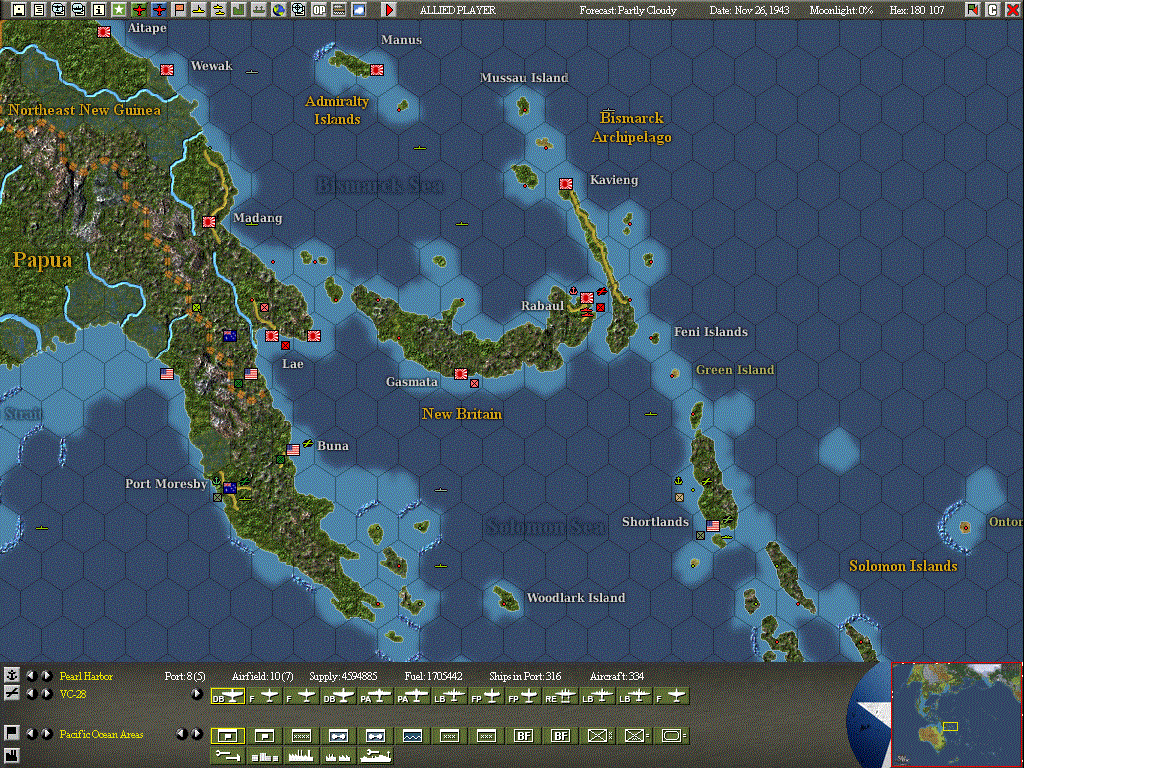
Task: Select the Japanese flag at Aitape
Action: tap(104, 32)
